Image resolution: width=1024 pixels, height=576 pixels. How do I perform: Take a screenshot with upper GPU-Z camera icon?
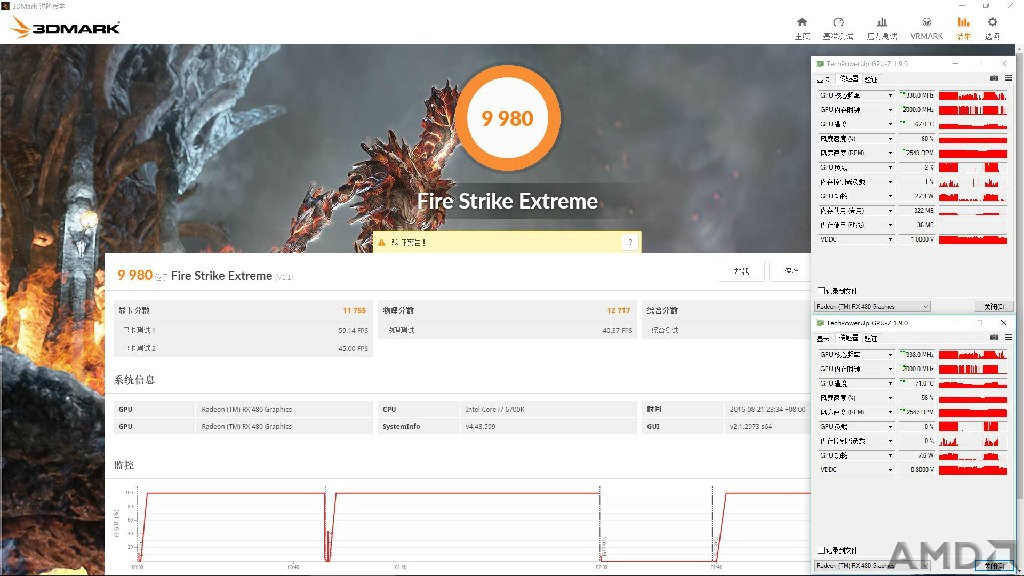(993, 78)
